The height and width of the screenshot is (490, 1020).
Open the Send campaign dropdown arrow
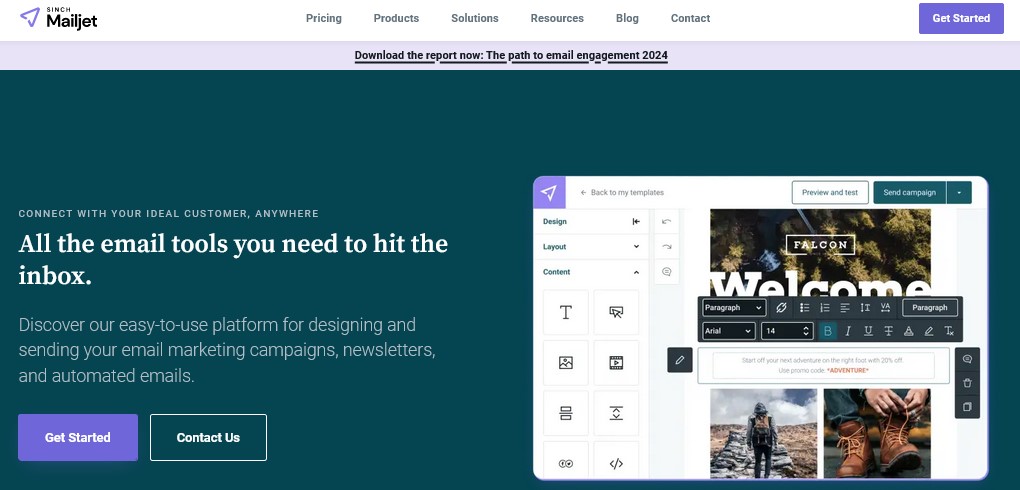pyautogui.click(x=959, y=193)
